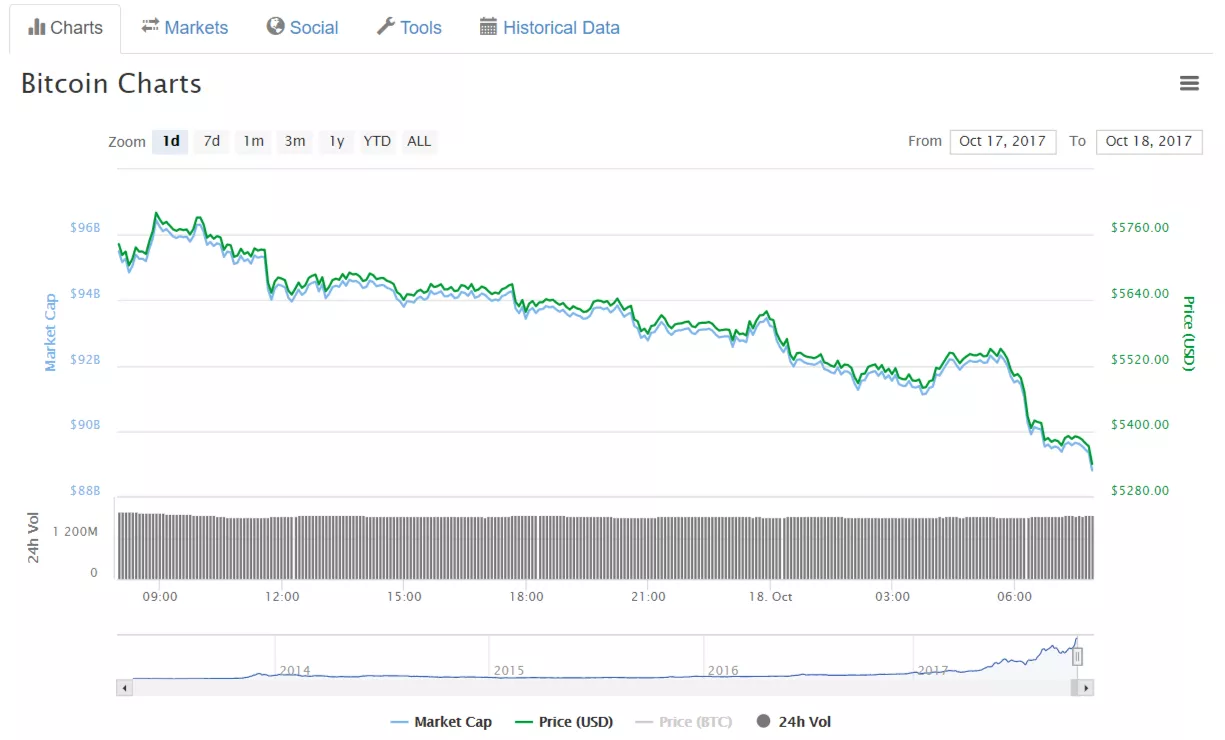
Task: Click the From date input field
Action: [x=1002, y=141]
